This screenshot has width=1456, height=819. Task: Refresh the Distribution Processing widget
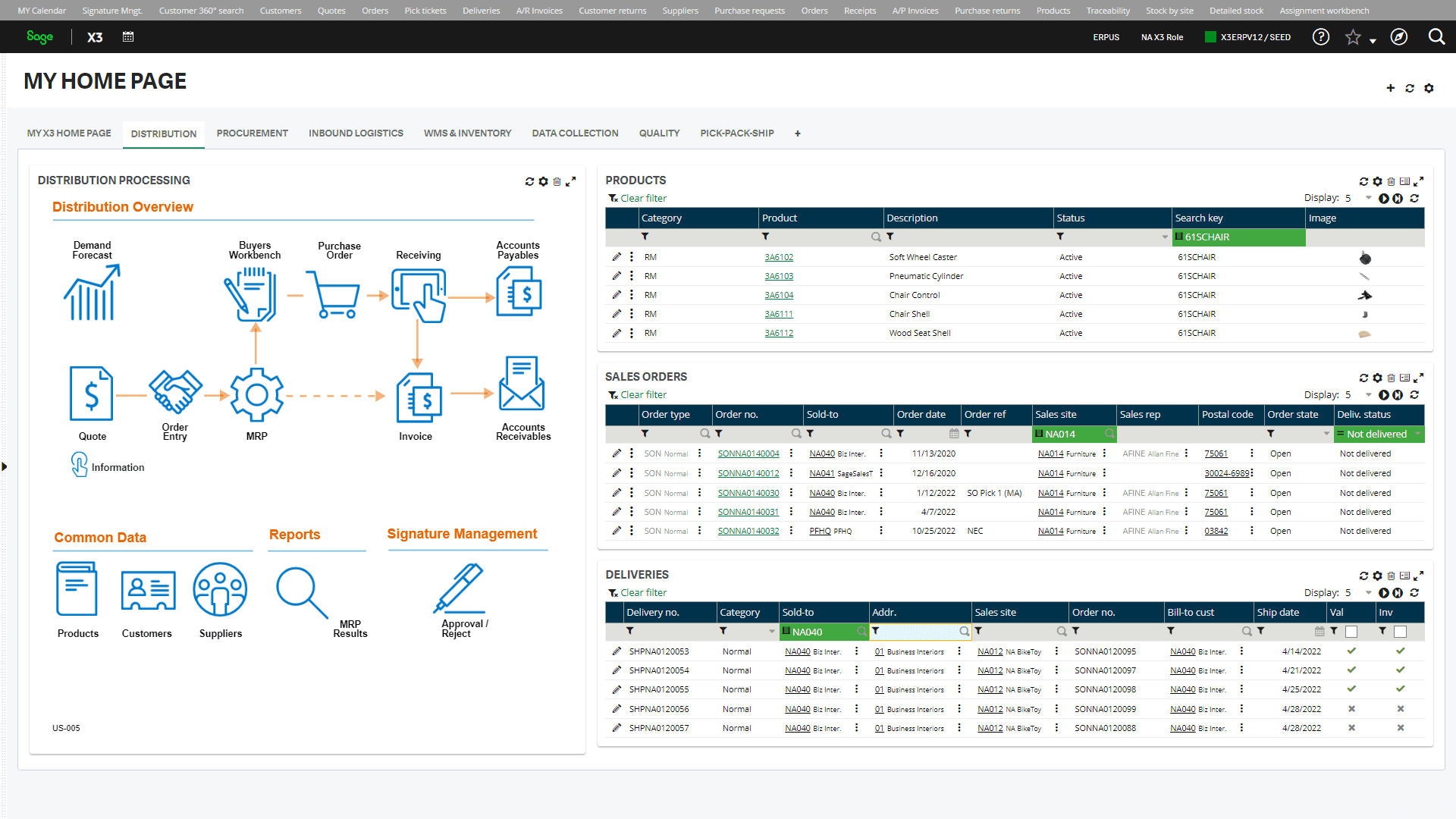click(x=529, y=181)
